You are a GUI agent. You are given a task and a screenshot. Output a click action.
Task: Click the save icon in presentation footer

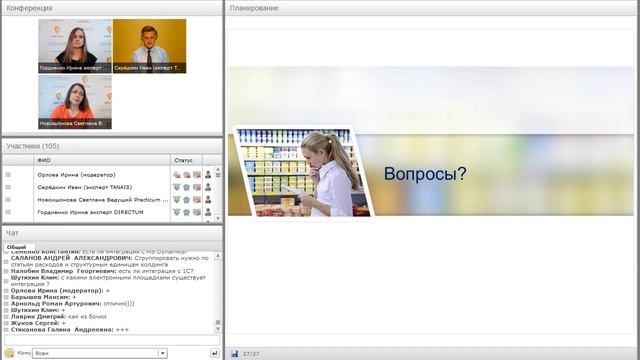tap(235, 354)
